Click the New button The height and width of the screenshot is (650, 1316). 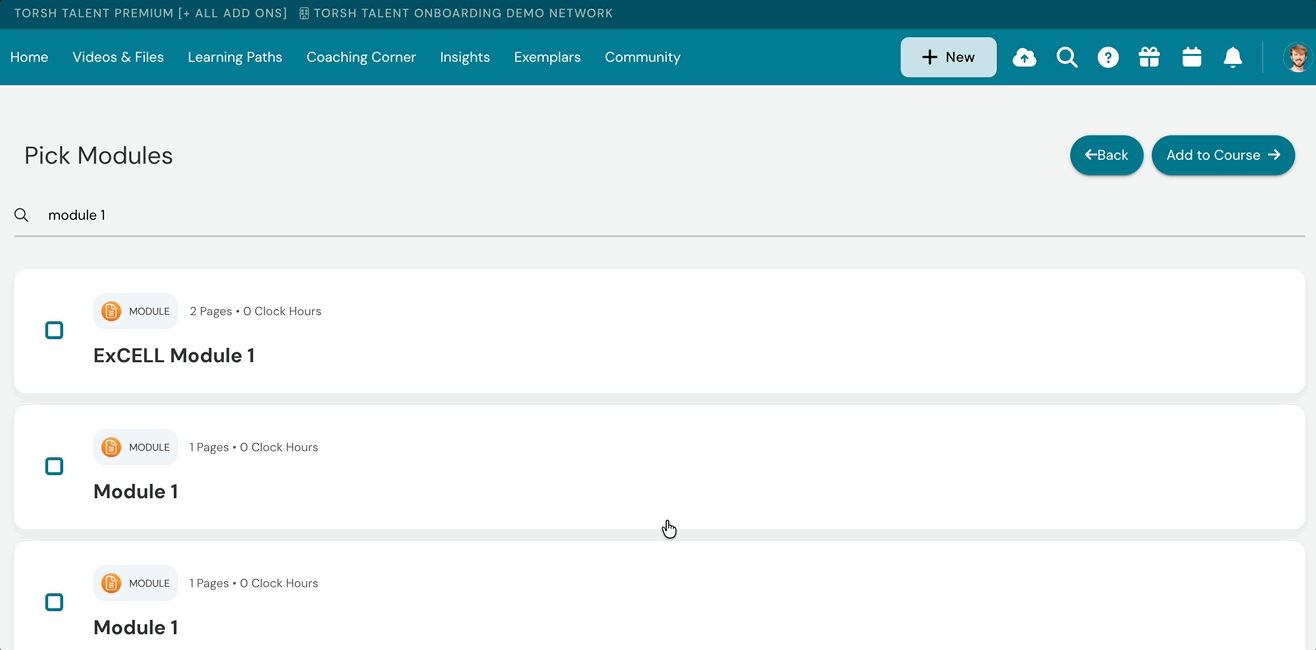point(948,57)
